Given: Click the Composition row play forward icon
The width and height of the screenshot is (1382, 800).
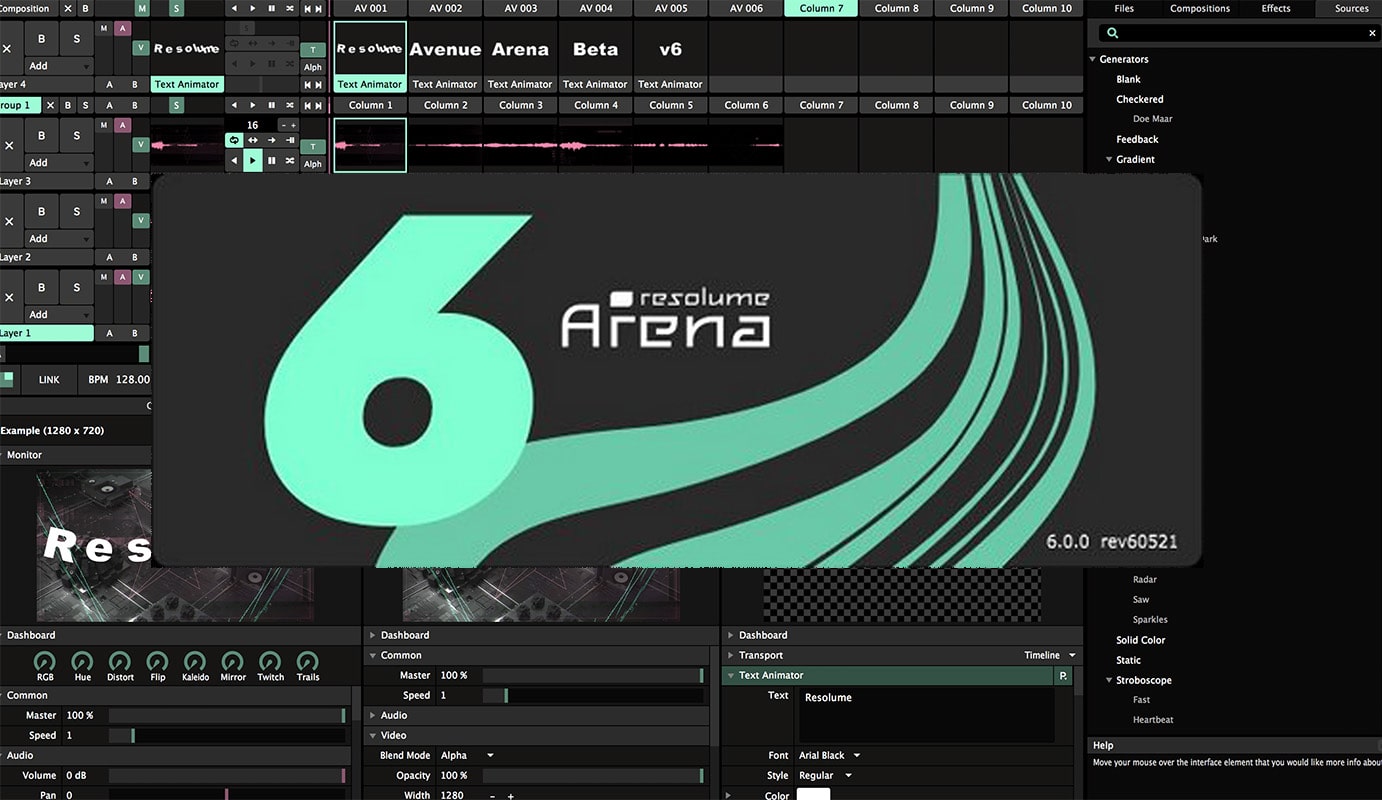Looking at the screenshot, I should click(x=252, y=9).
